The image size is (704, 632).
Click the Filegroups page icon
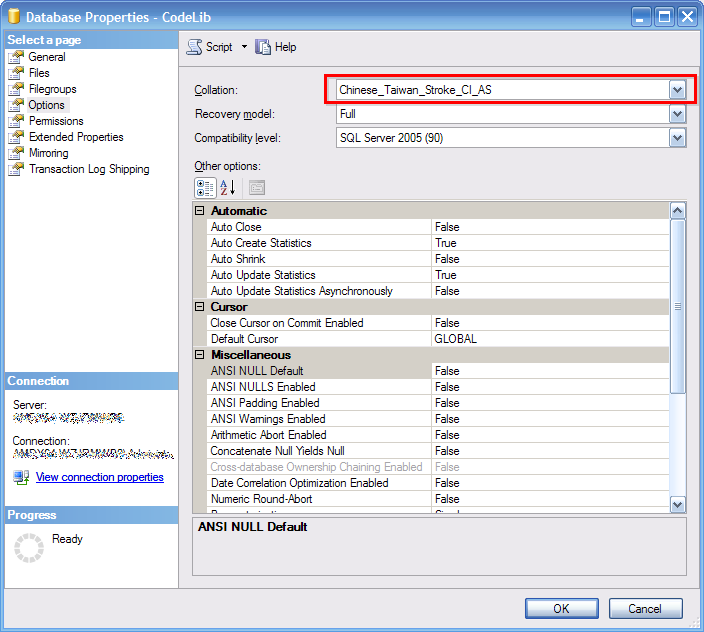tap(16, 89)
